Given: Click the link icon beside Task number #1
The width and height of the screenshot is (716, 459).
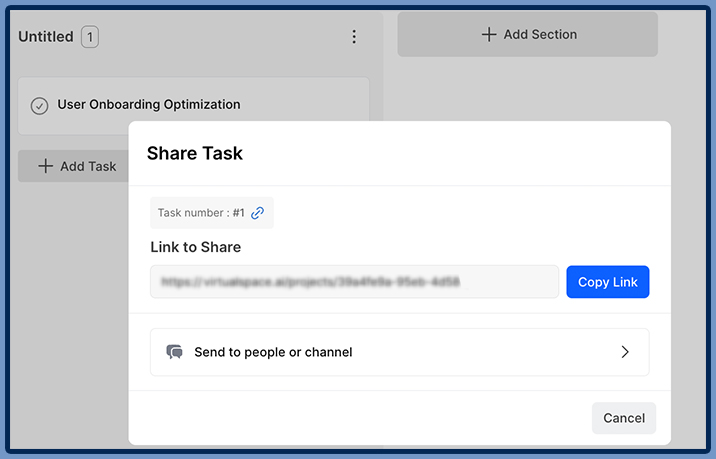Looking at the screenshot, I should click(257, 213).
